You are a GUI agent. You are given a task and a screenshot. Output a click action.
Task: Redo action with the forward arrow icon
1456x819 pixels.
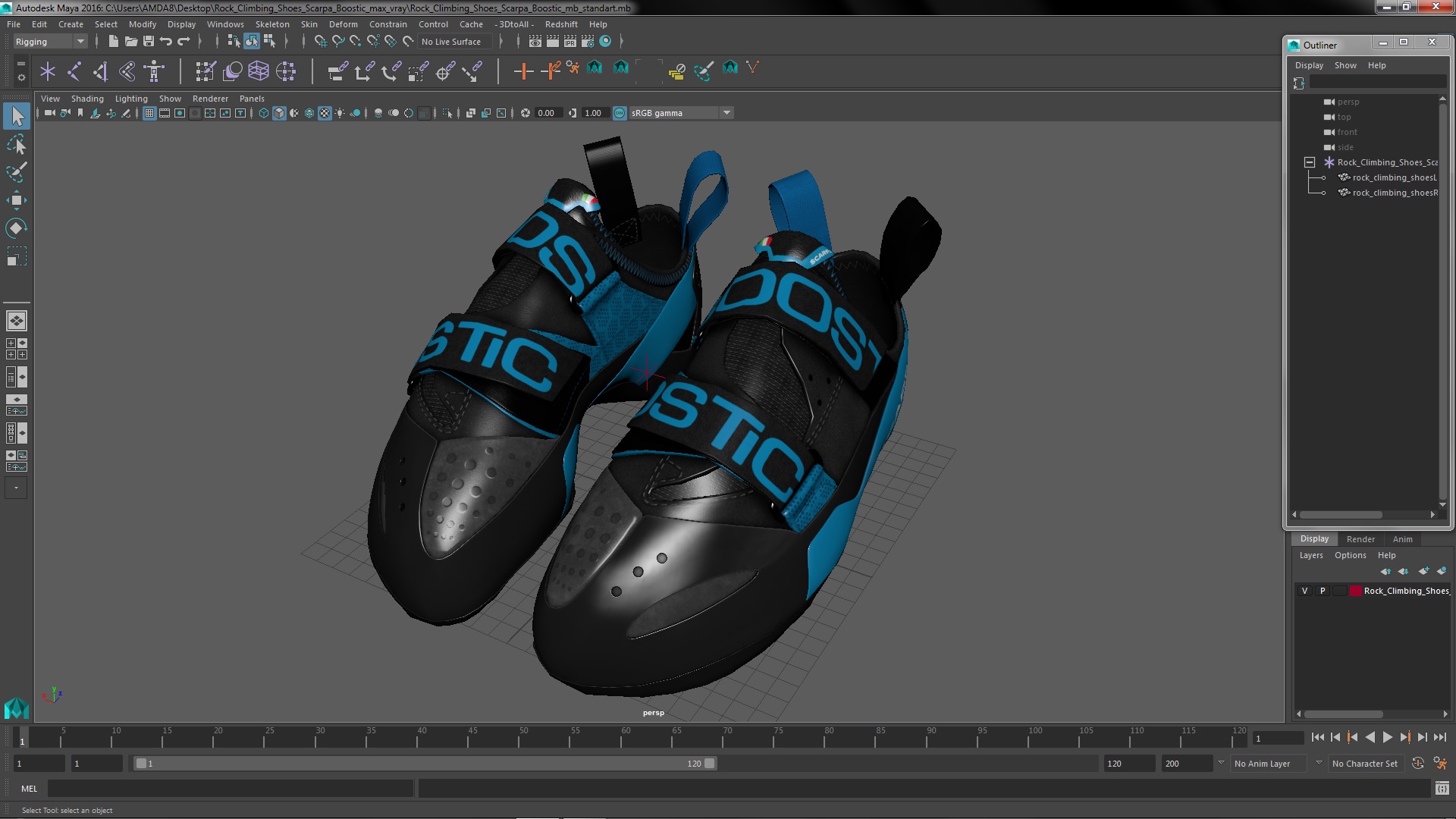pyautogui.click(x=184, y=42)
